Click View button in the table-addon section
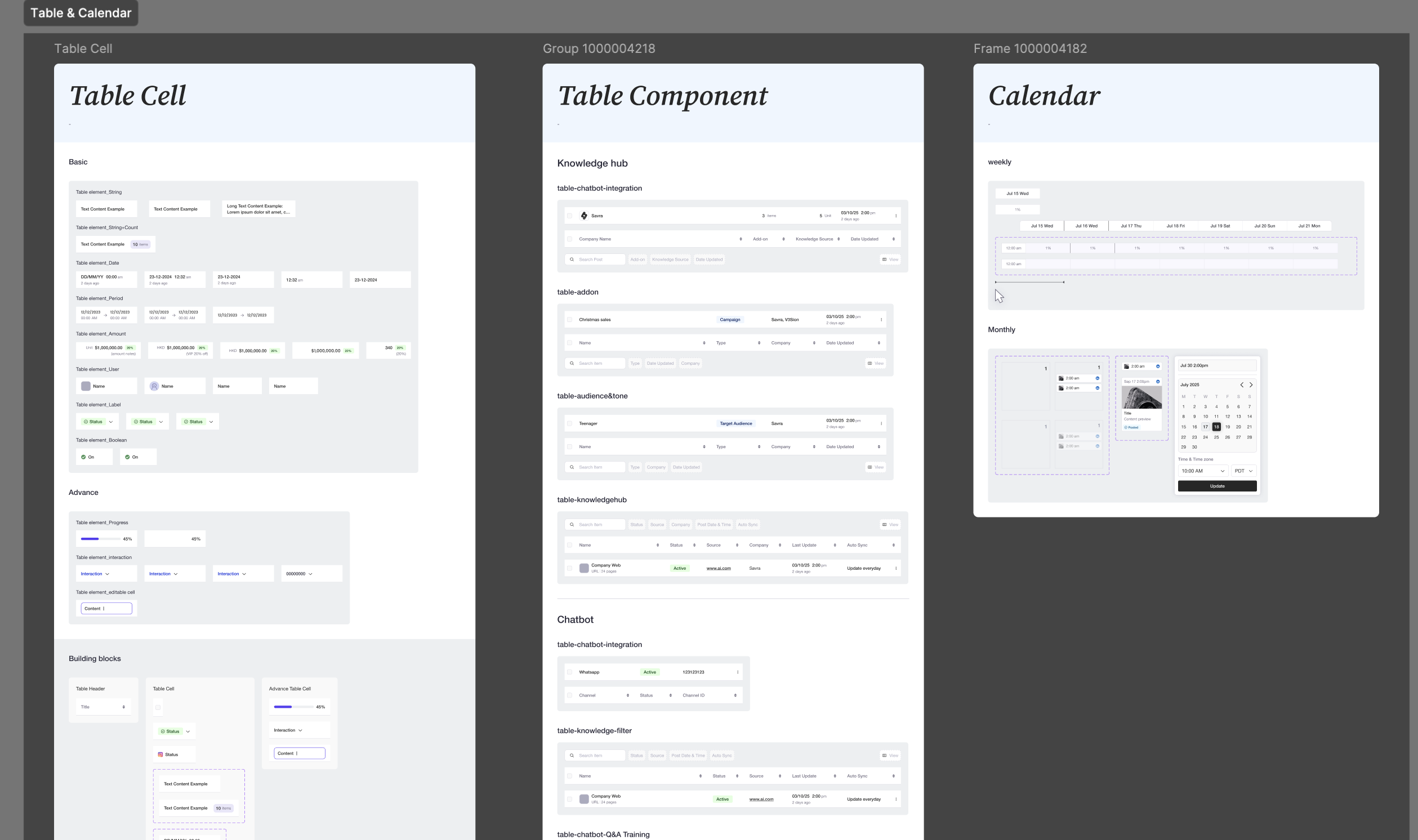This screenshot has height=840, width=1418. [875, 363]
